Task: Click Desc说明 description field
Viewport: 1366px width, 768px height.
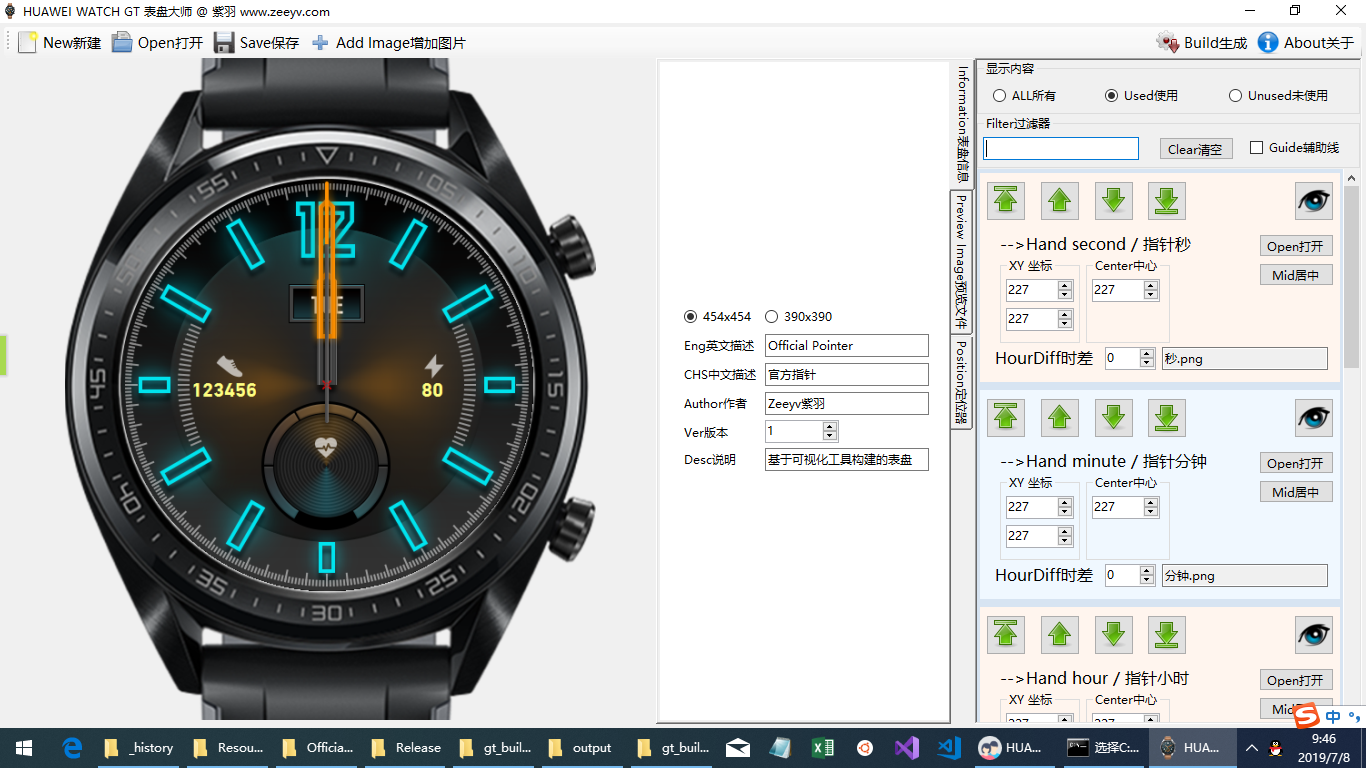Action: (x=847, y=460)
